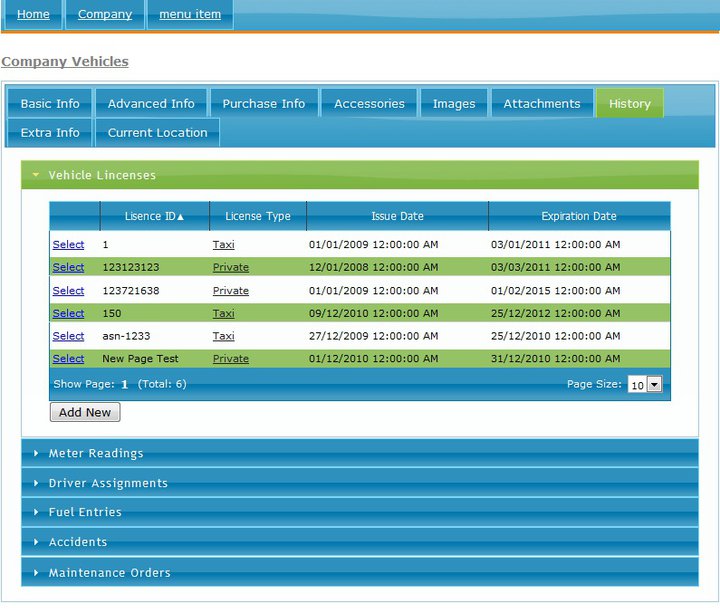This screenshot has height=613, width=720.
Task: Select the asn-1233 license row
Action: point(68,336)
